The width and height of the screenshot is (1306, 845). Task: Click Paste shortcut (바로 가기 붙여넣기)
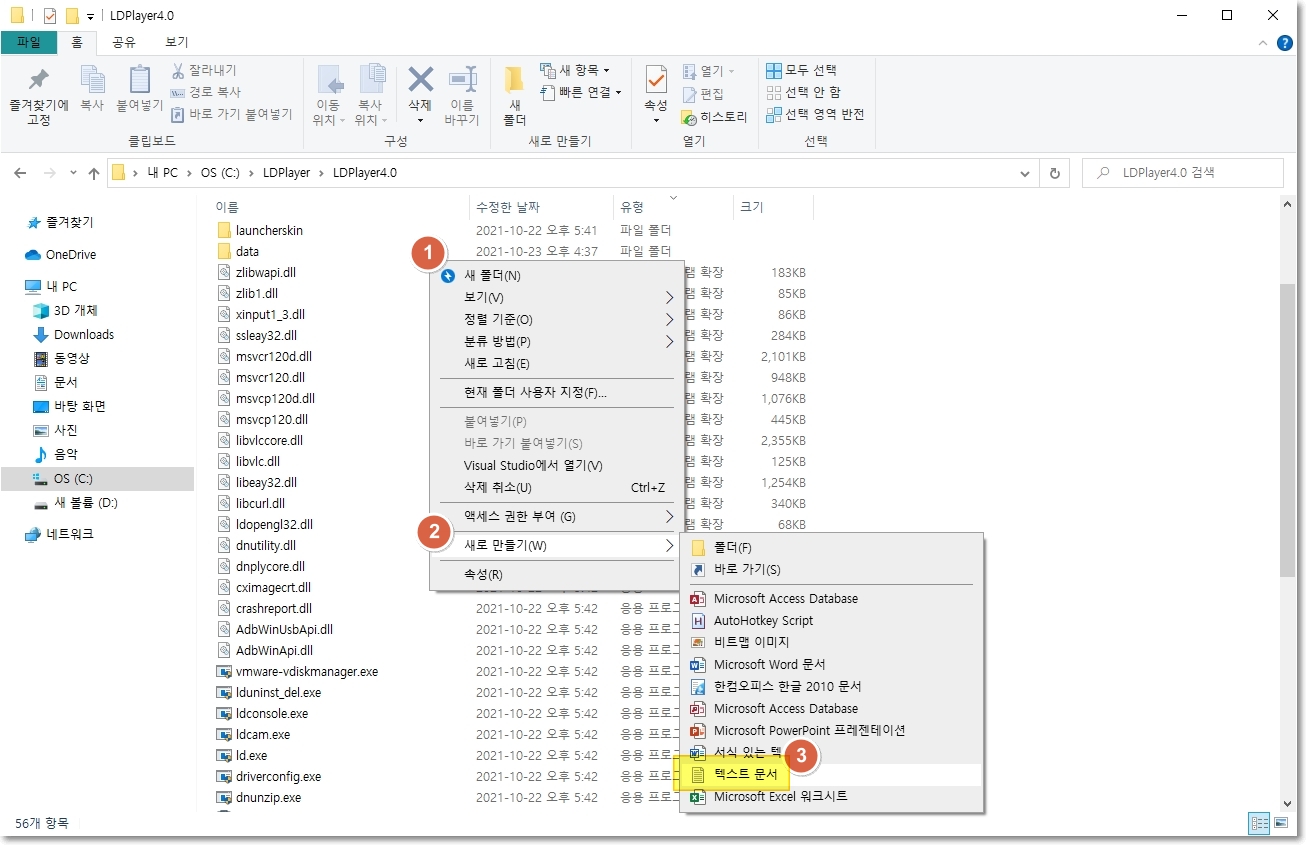coord(231,114)
